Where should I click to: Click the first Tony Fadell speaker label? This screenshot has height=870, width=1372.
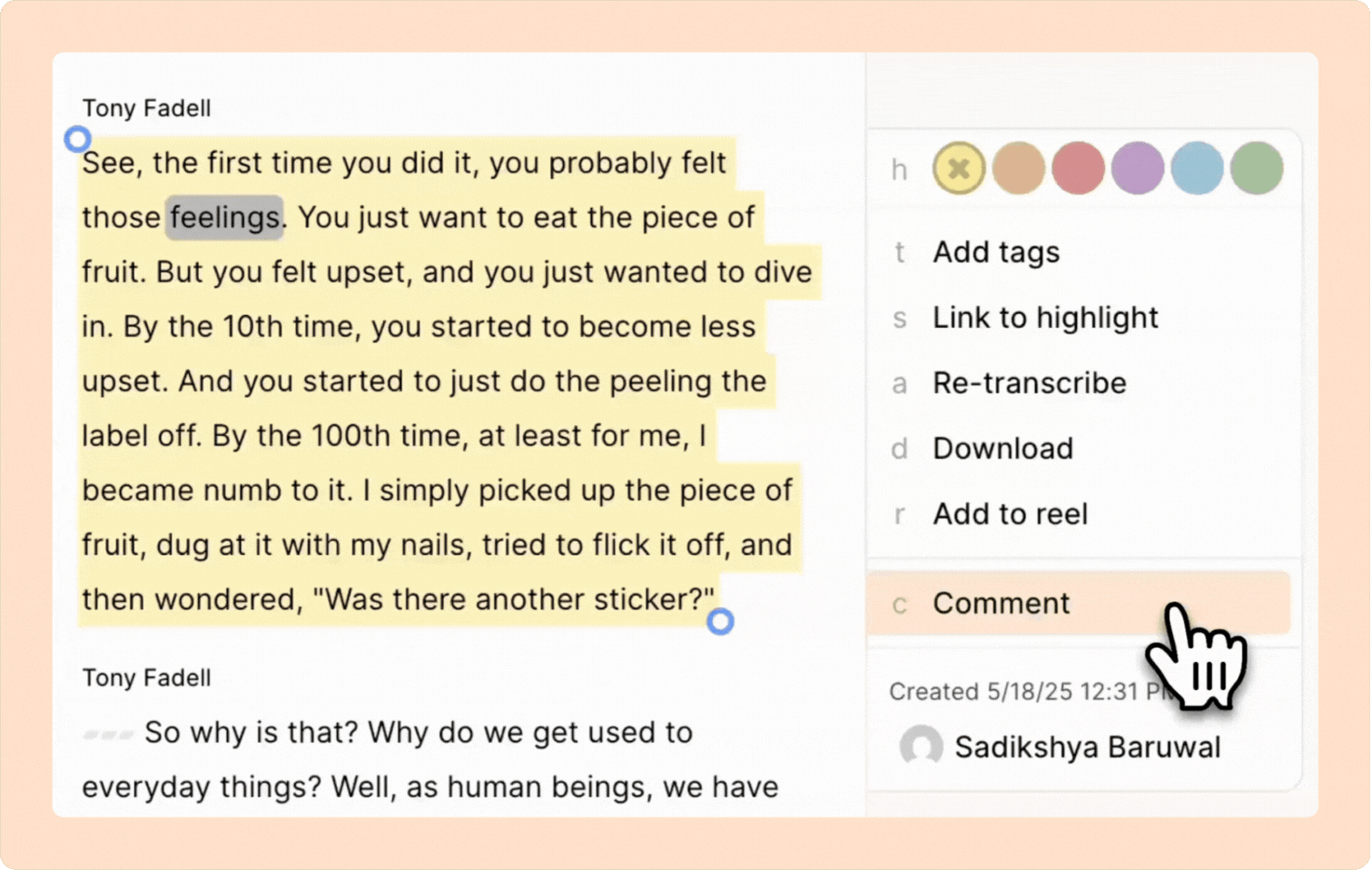[146, 108]
